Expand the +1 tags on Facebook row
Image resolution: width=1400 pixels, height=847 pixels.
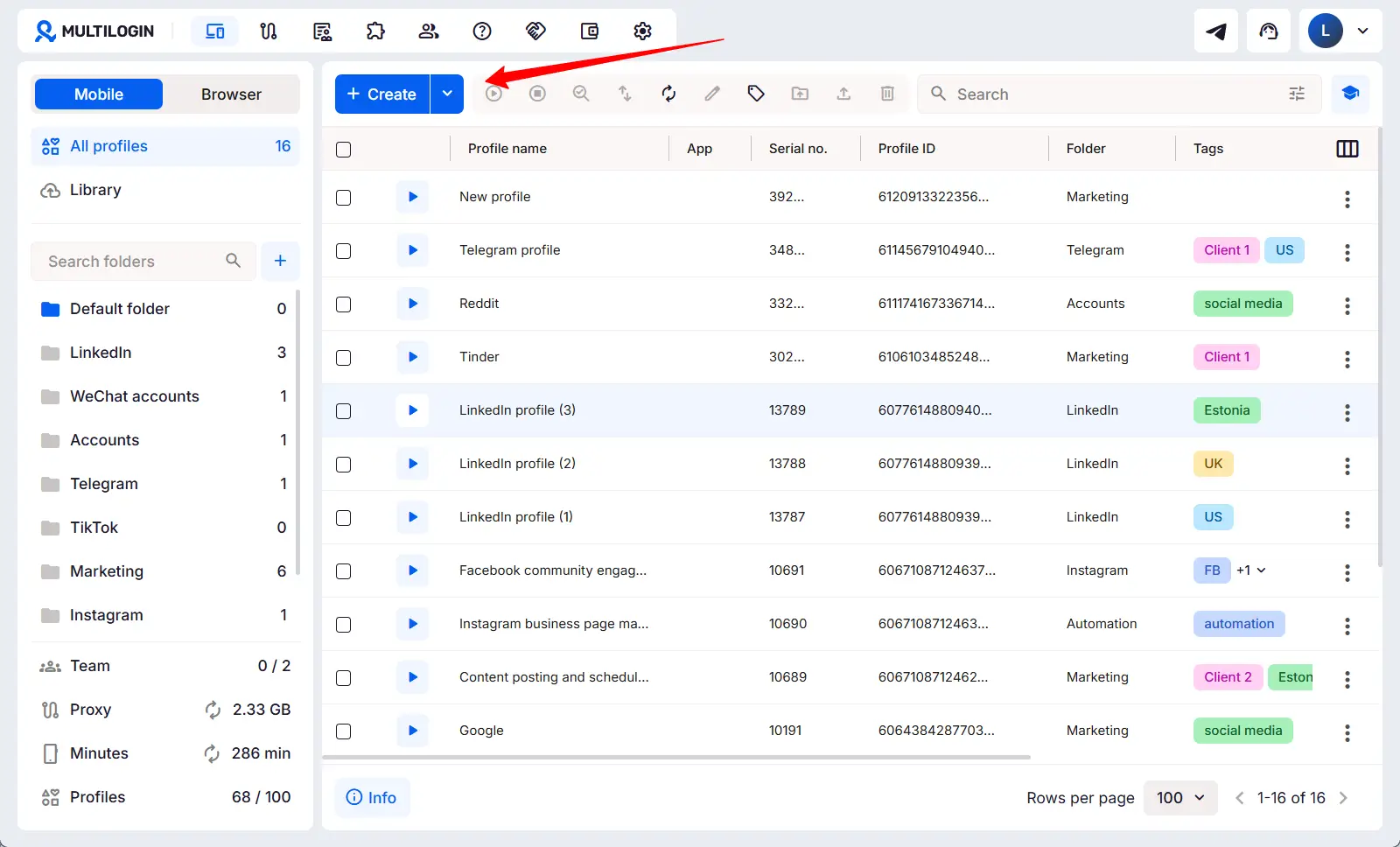coord(1251,570)
